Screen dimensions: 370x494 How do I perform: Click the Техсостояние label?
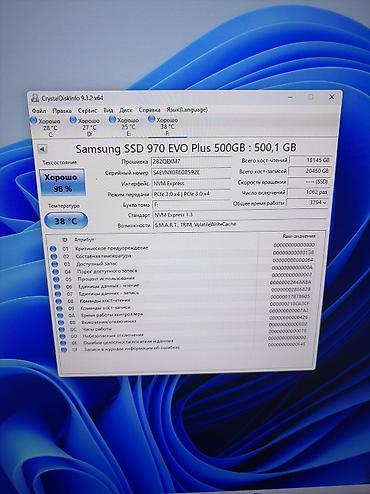click(60, 163)
